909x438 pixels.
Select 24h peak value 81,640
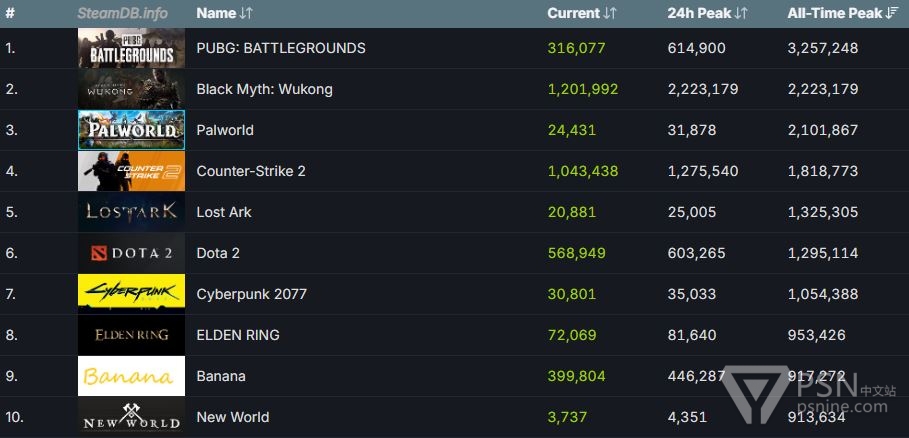[692, 335]
